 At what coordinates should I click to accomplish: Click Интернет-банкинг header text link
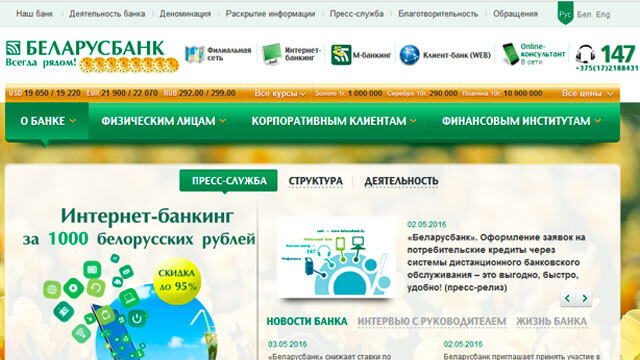point(302,54)
